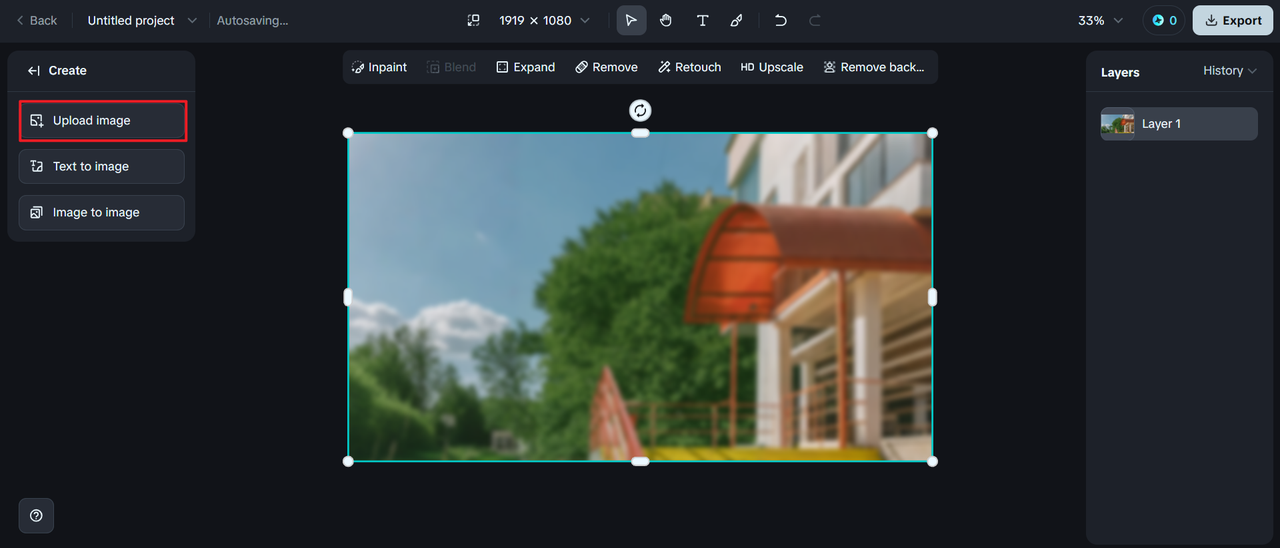Redo the last action

click(815, 20)
